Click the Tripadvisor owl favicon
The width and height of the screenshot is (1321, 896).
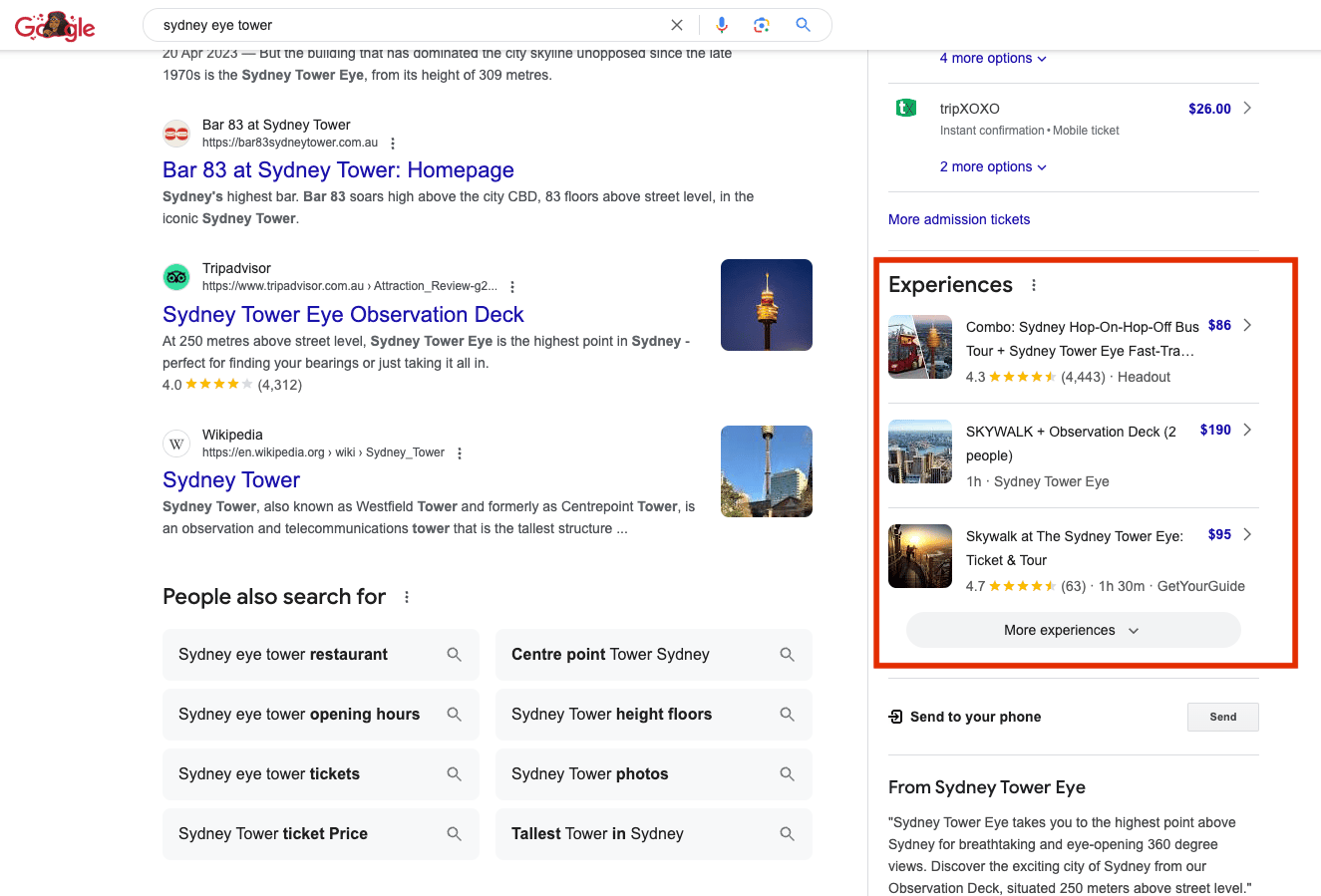click(176, 276)
